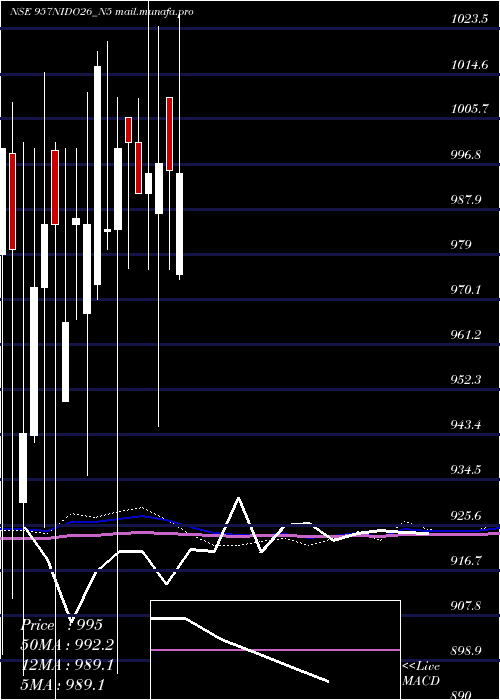Image resolution: width=500 pixels, height=700 pixels.
Task: Click the 925.6 price axis label
Action: 466,516
